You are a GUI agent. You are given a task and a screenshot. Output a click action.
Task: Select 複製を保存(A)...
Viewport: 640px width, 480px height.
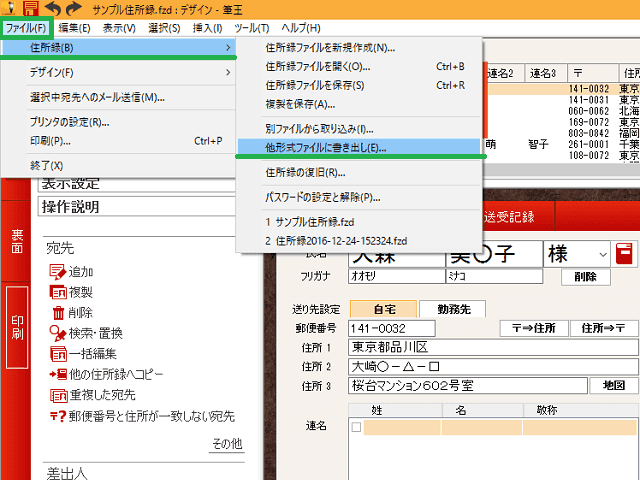point(359,104)
